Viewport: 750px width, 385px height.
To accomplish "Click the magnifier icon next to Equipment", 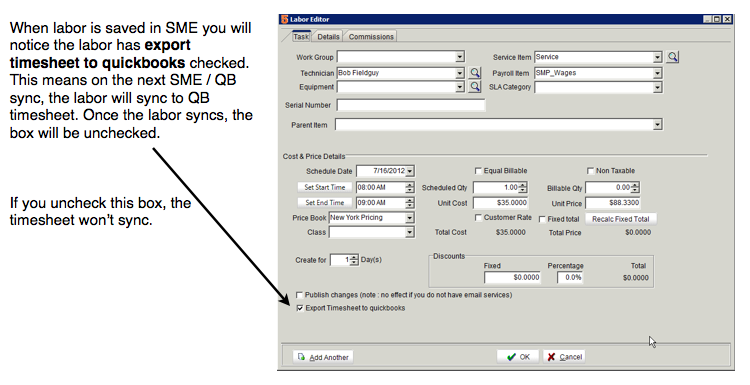I will tap(474, 87).
